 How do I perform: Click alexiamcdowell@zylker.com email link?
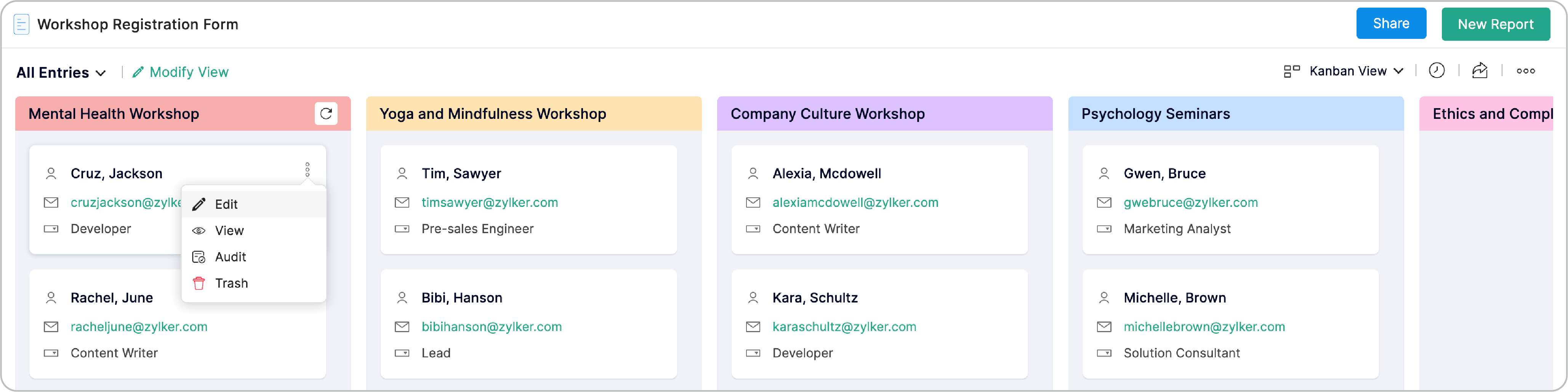click(855, 202)
